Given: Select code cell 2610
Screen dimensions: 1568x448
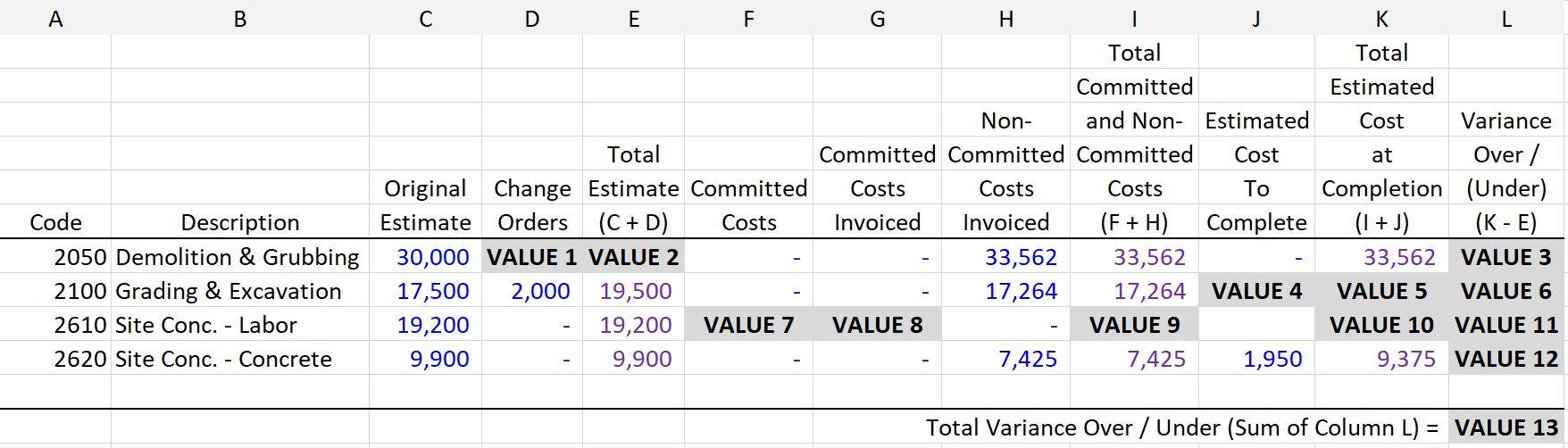Looking at the screenshot, I should click(x=55, y=325).
